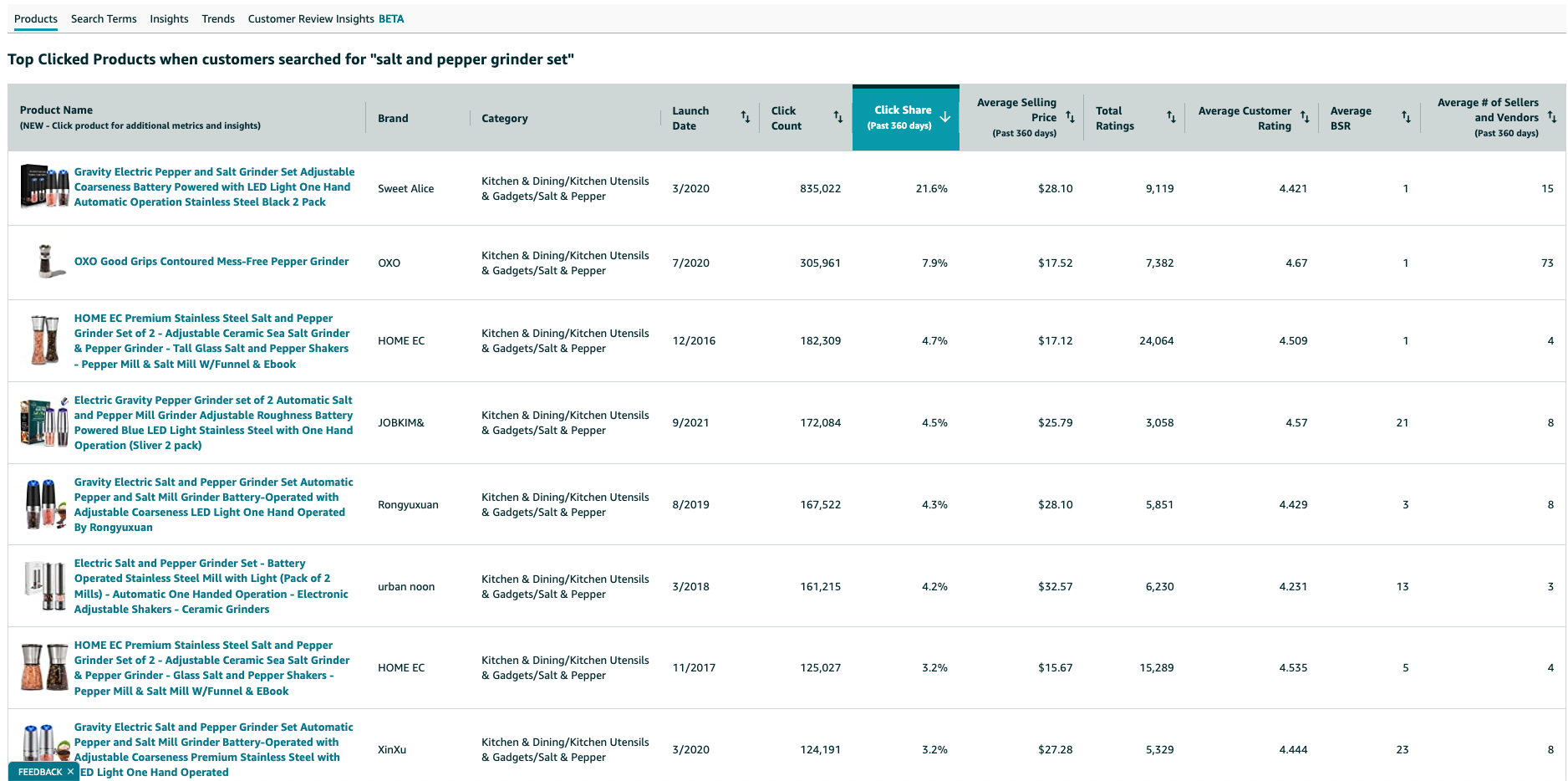Image resolution: width=1568 pixels, height=781 pixels.
Task: Select click count 305,961 cell
Action: pyautogui.click(x=820, y=263)
